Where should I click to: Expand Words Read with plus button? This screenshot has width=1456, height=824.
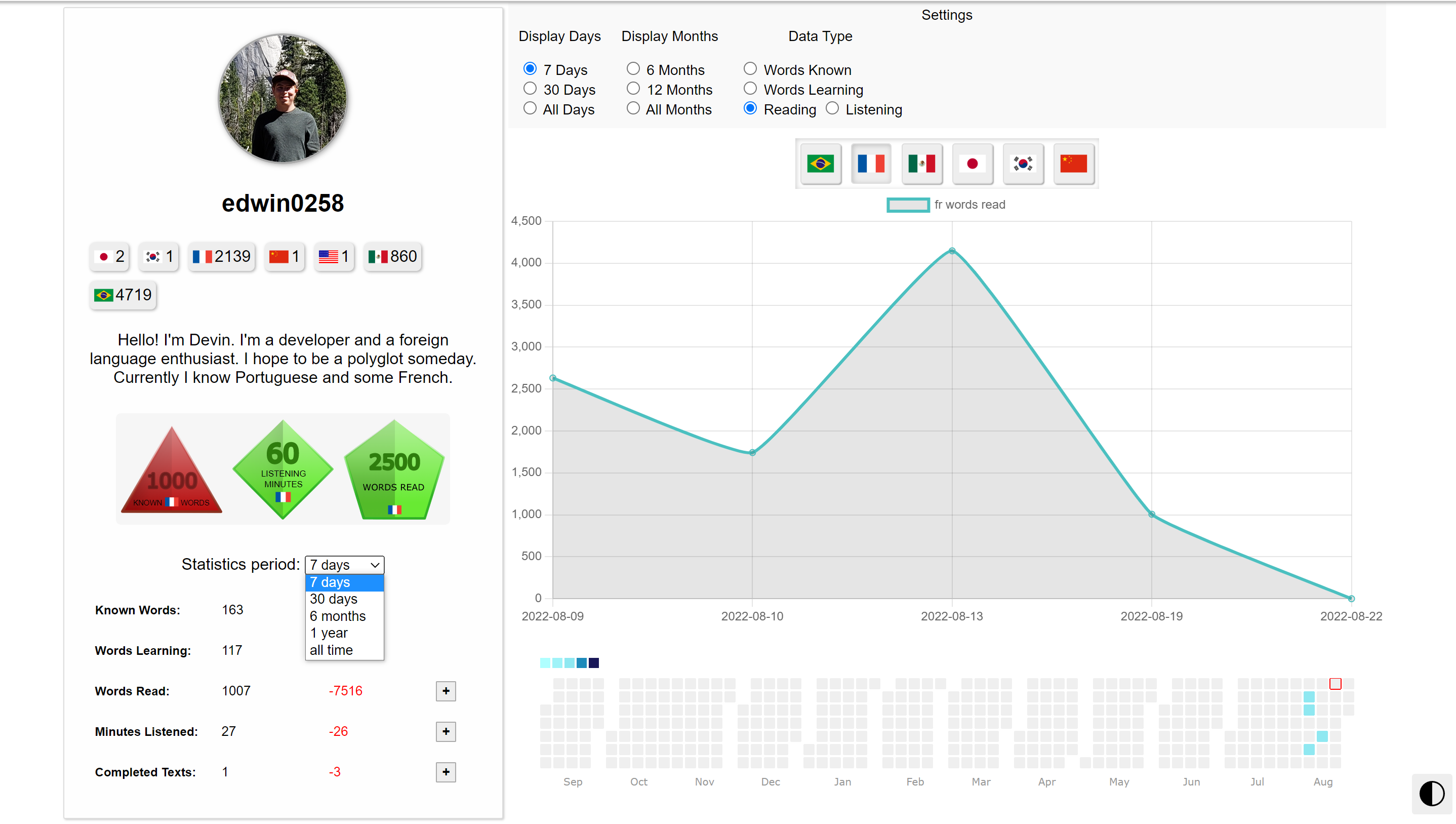(x=446, y=691)
